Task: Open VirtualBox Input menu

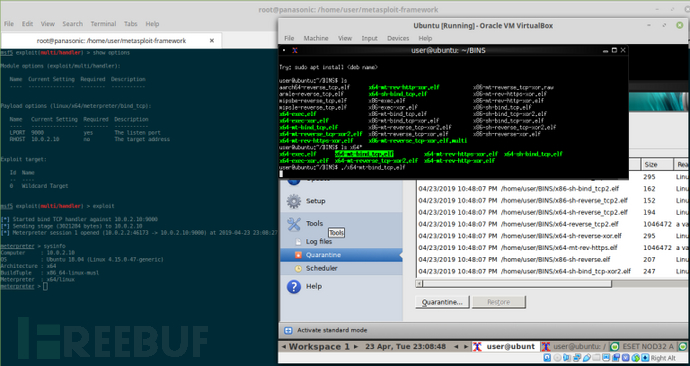Action: pyautogui.click(x=370, y=38)
